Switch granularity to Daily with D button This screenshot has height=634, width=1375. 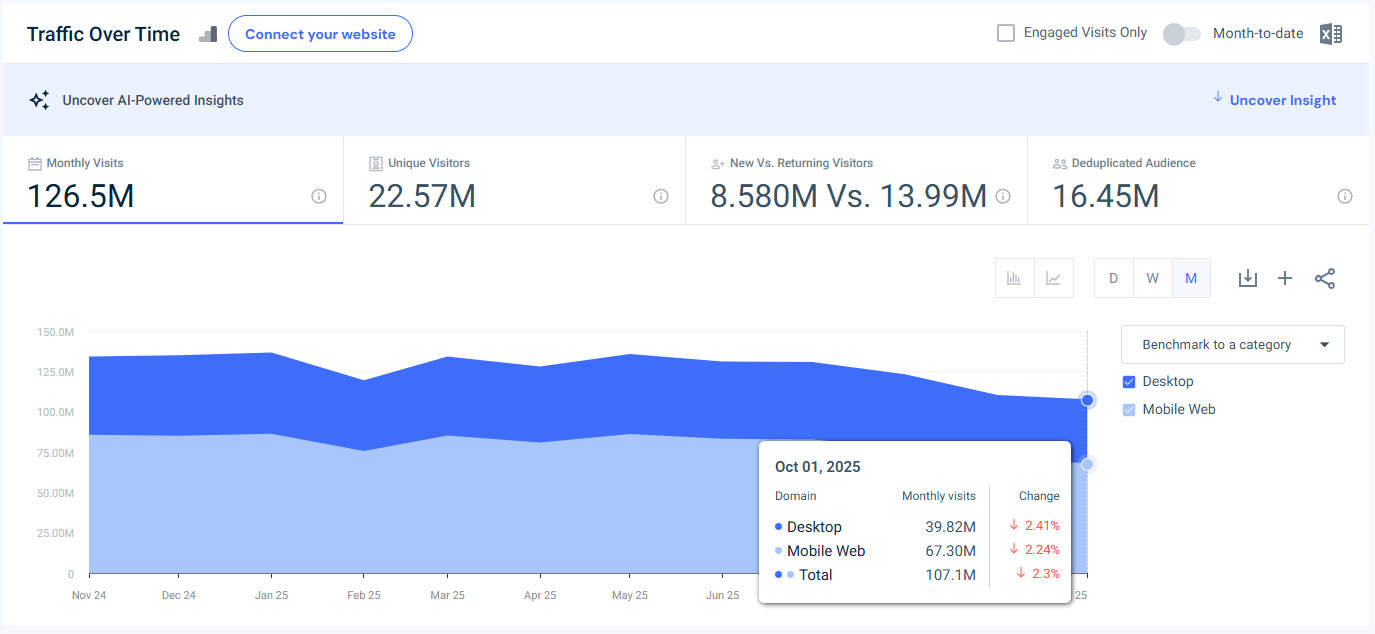tap(1113, 278)
